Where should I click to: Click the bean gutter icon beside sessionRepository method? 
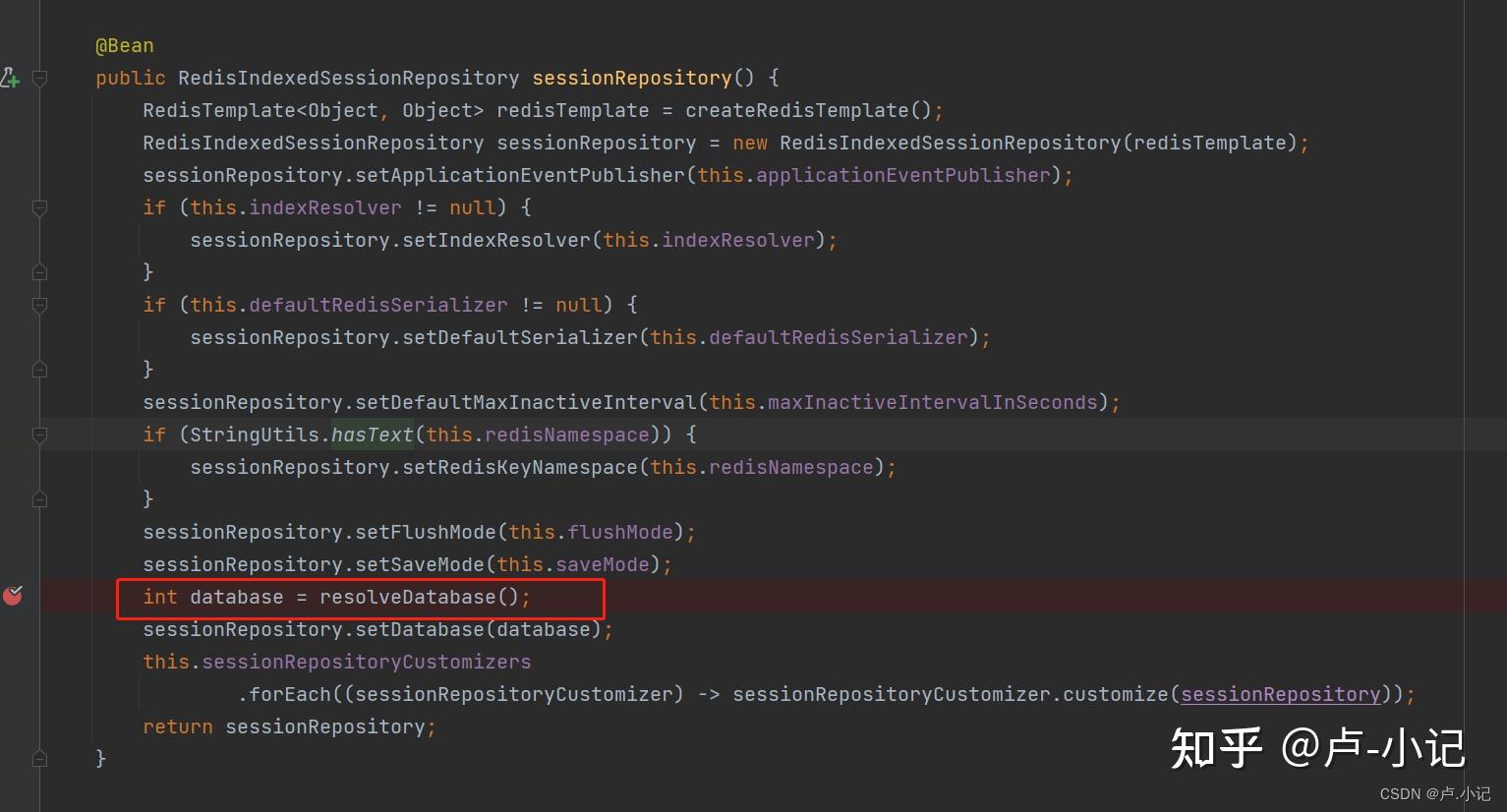coord(10,78)
